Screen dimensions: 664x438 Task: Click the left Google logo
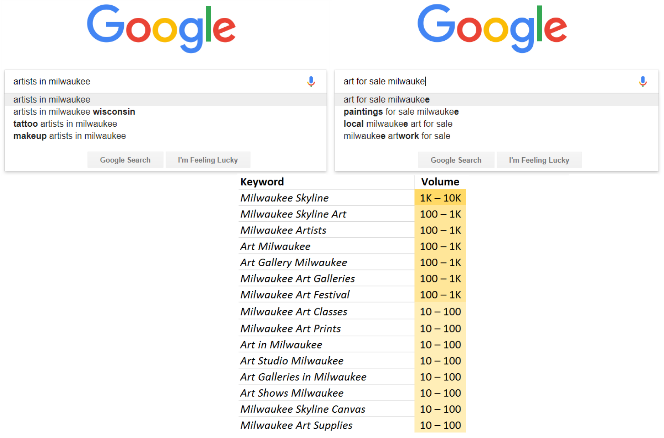pyautogui.click(x=161, y=29)
